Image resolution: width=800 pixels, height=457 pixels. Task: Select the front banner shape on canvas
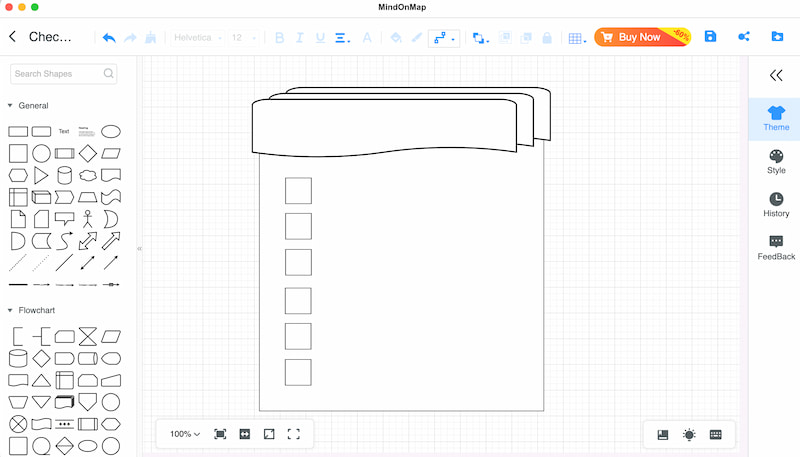click(x=384, y=128)
